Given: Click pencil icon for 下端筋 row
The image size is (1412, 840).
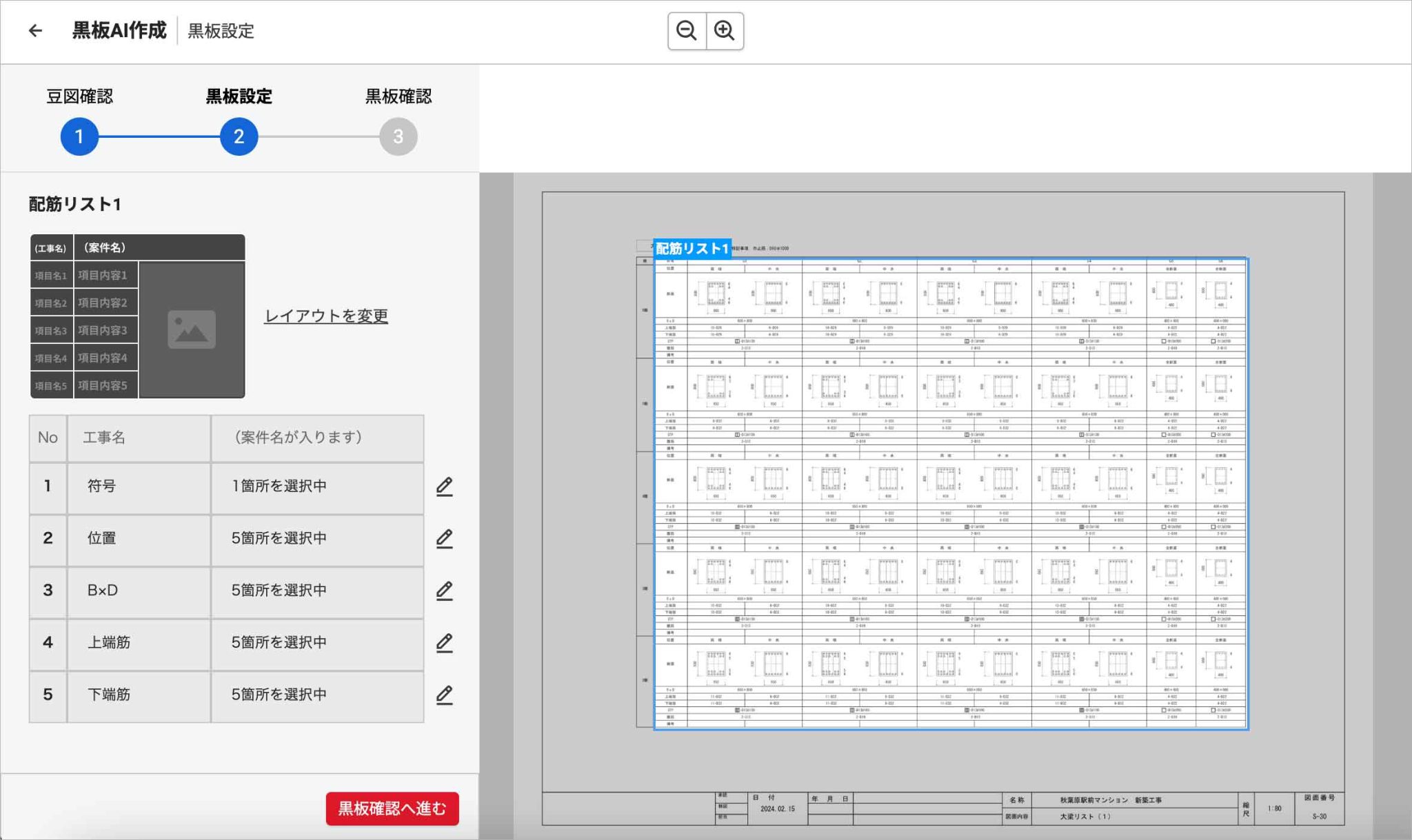Looking at the screenshot, I should coord(445,695).
